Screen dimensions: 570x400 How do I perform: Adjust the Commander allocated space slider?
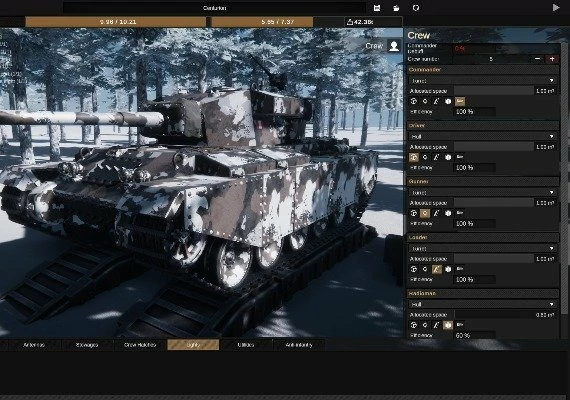pos(494,91)
